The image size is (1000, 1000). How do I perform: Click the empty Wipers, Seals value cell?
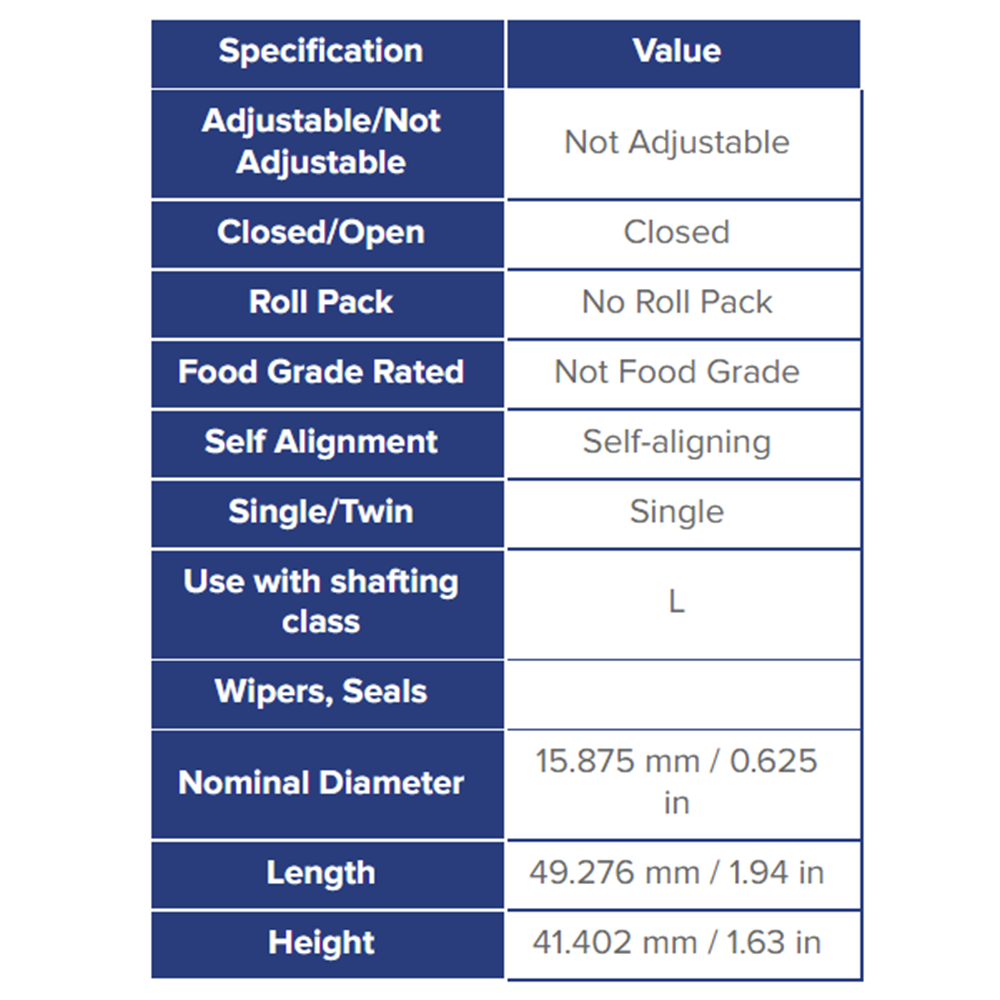click(x=684, y=695)
